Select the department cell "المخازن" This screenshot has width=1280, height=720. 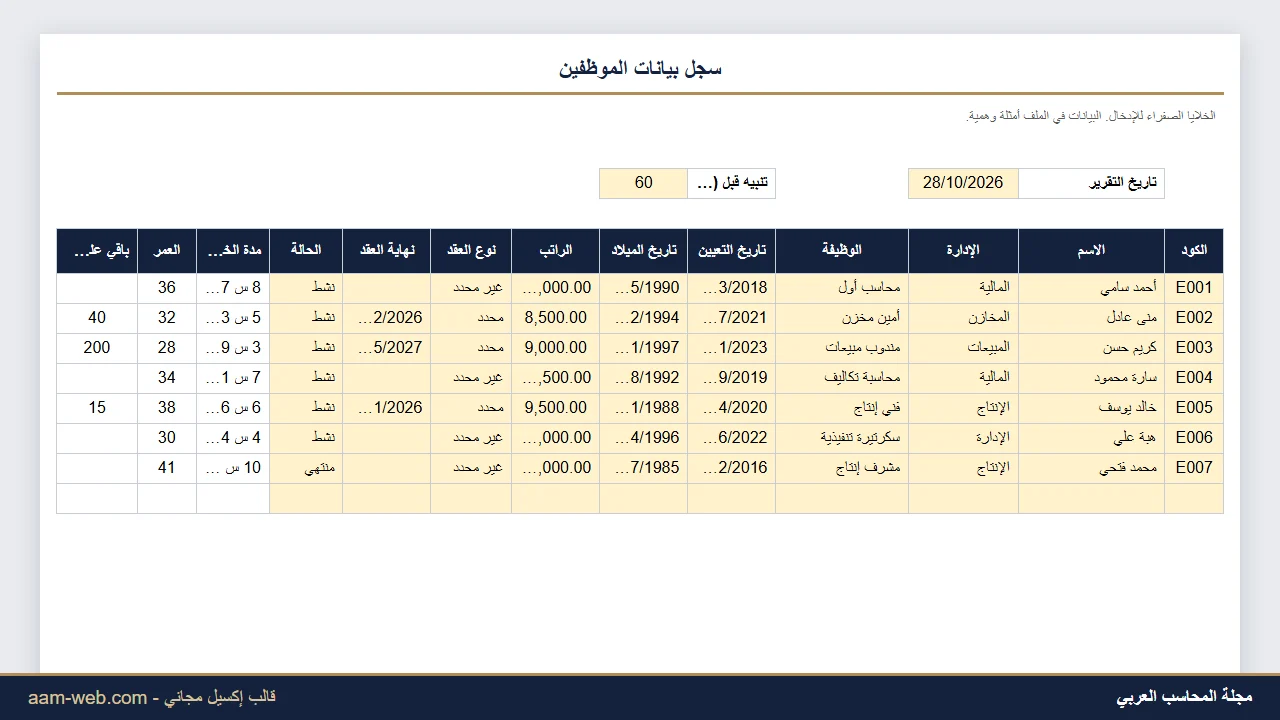(x=963, y=318)
